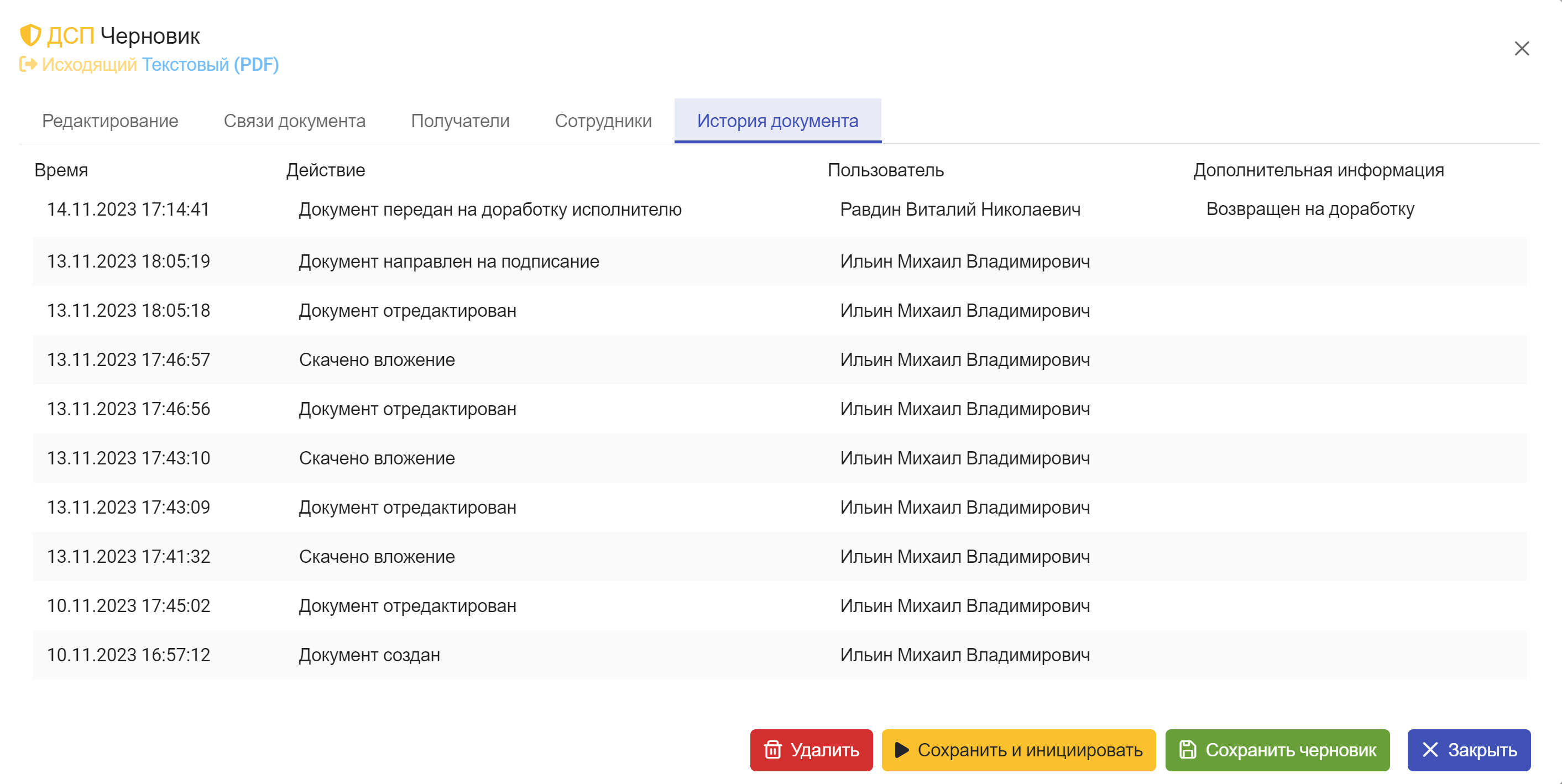Click the trash icon on Удалить button

(772, 750)
